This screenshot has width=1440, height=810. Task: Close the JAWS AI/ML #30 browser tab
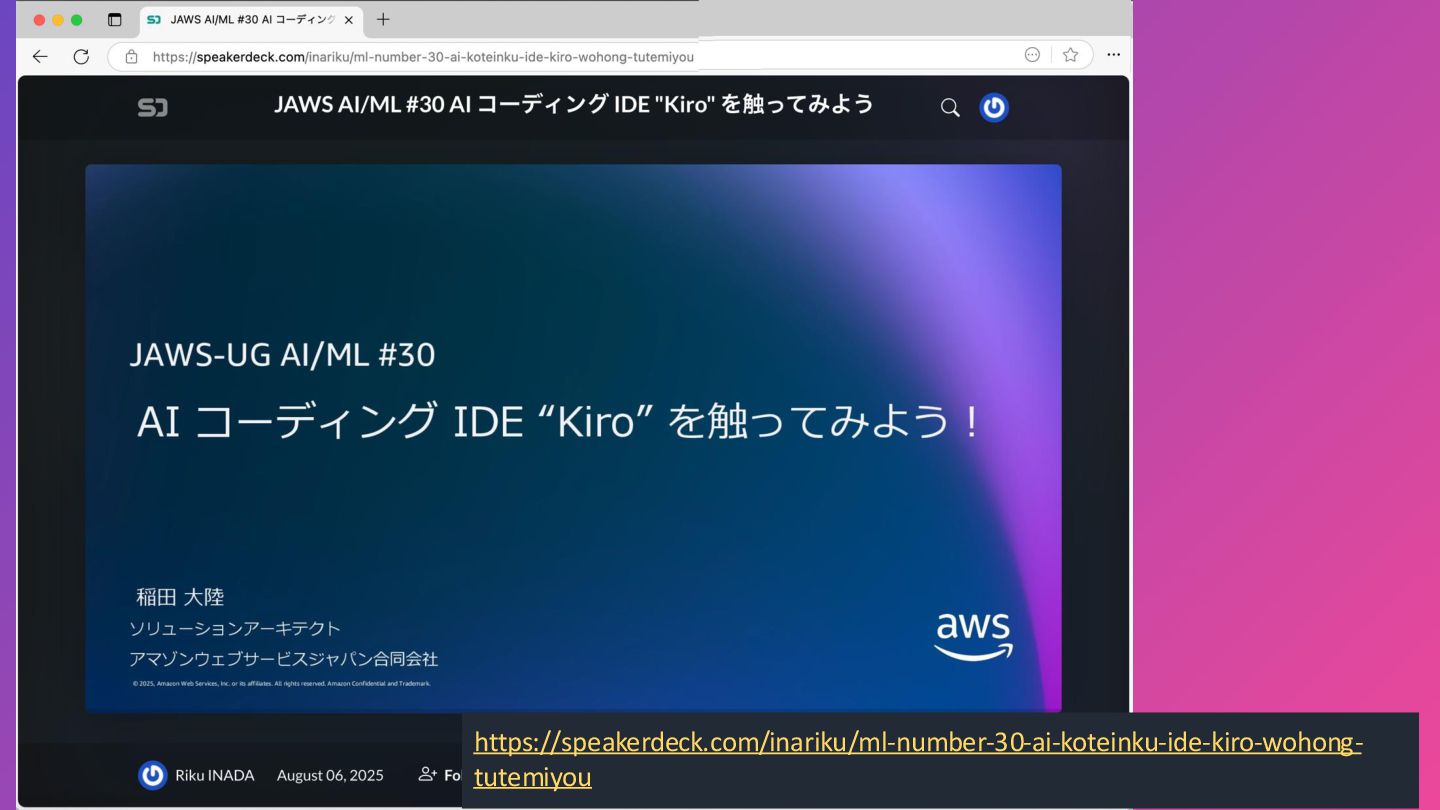(x=348, y=19)
